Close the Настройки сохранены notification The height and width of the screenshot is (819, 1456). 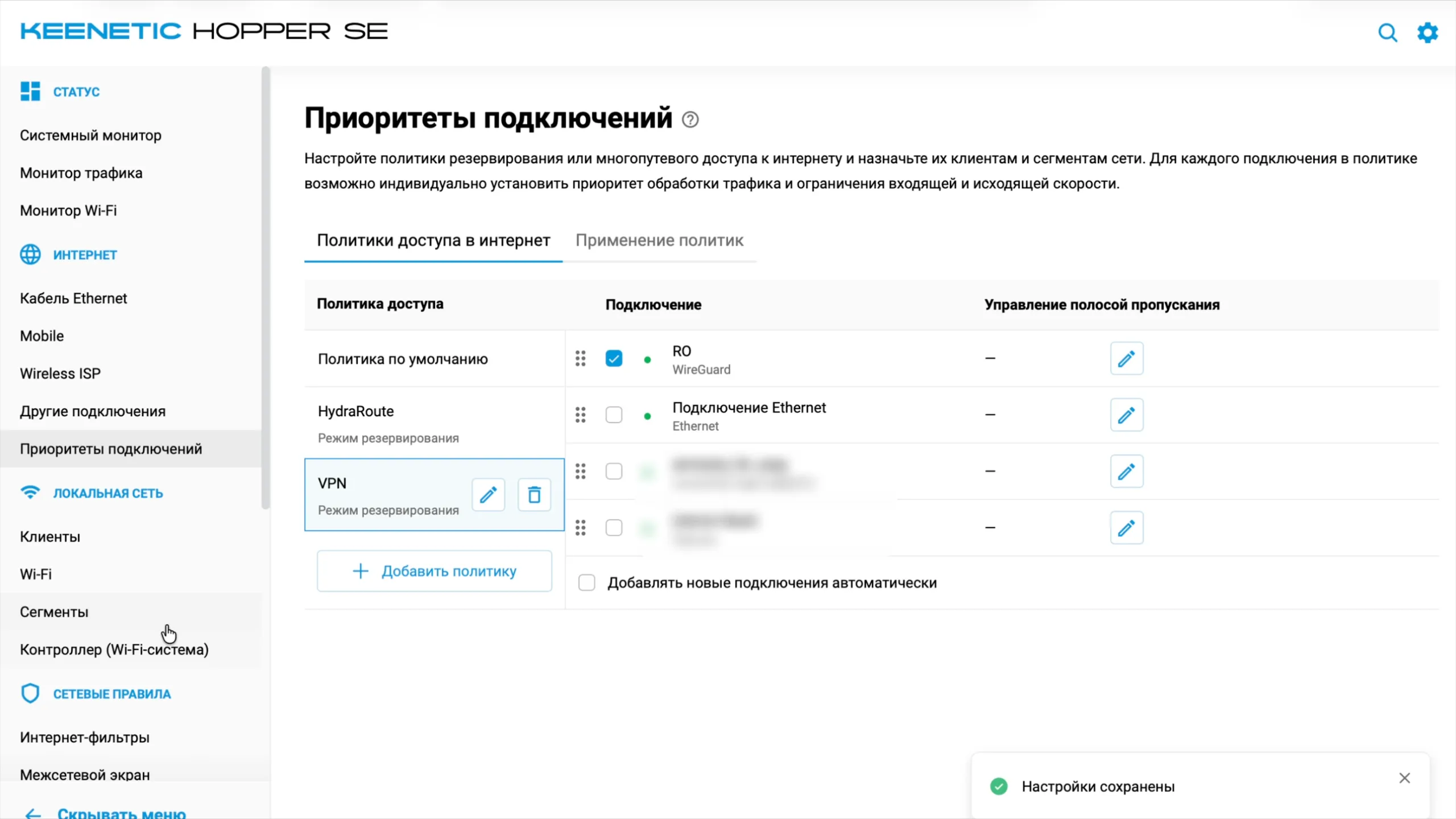(x=1404, y=777)
